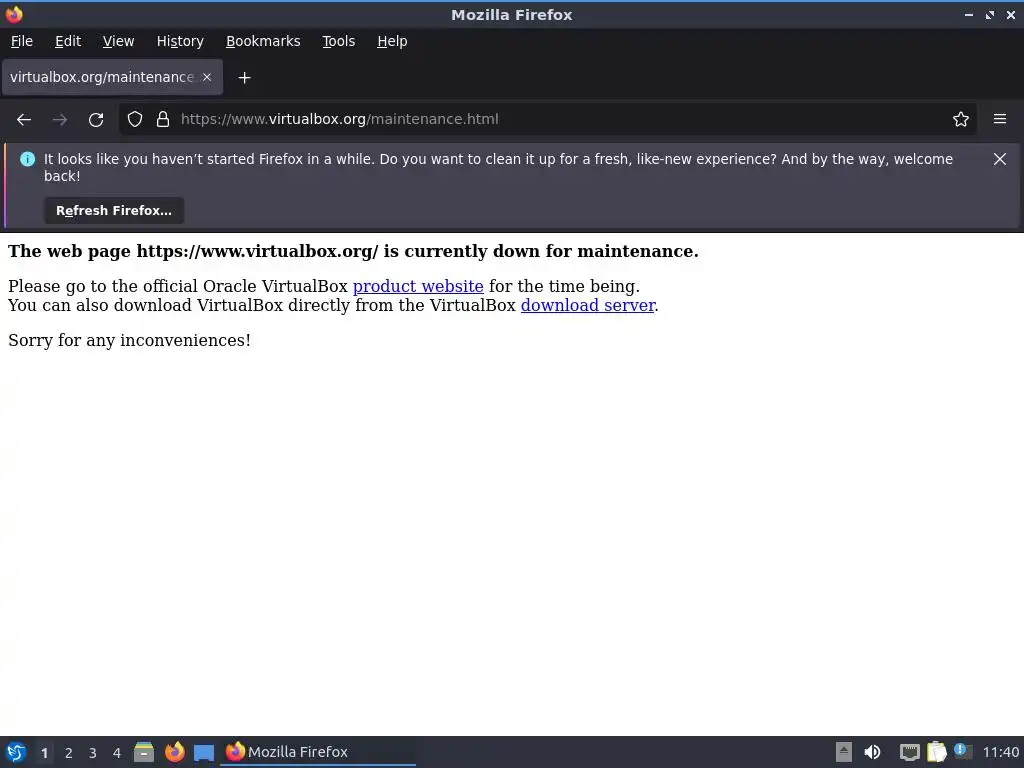The height and width of the screenshot is (768, 1024).
Task: Open the History menu
Action: (x=180, y=41)
